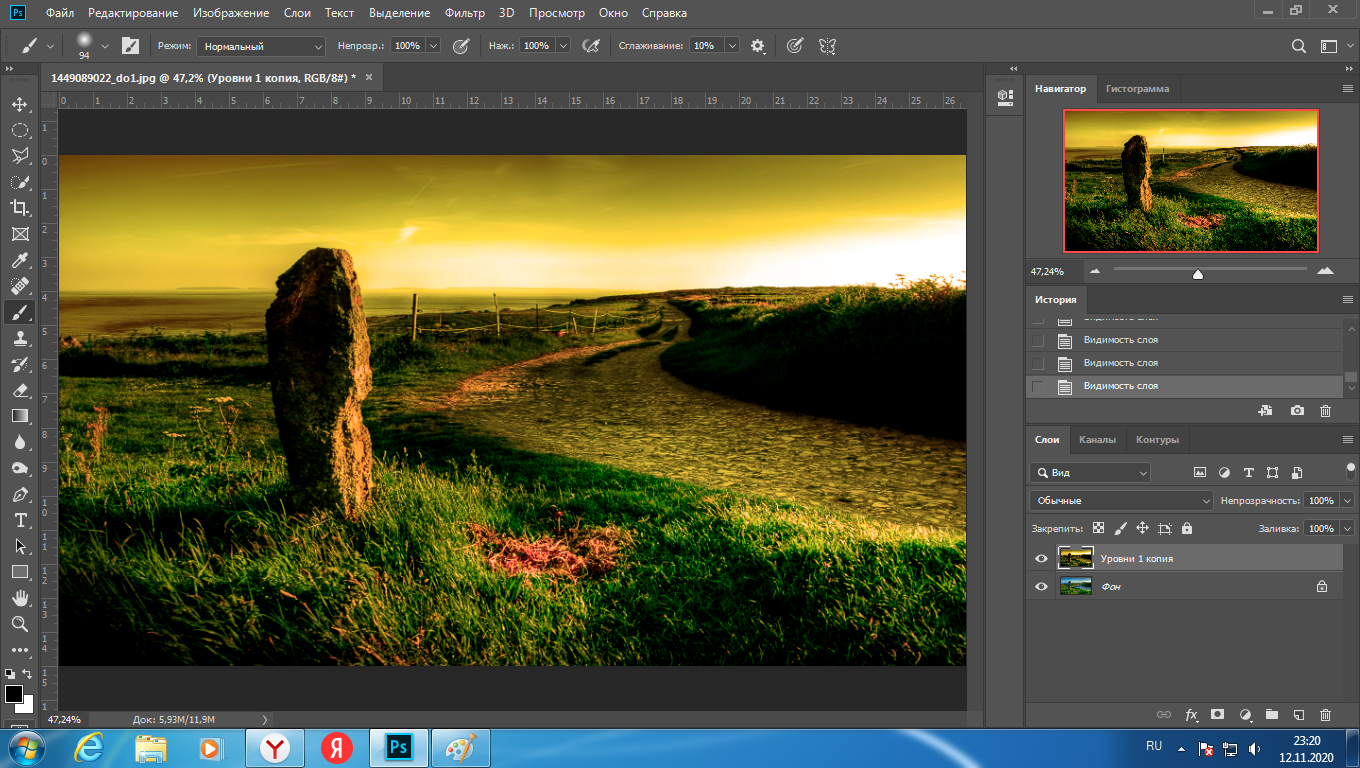Click the foreground color swatch
Viewport: 1360px width, 768px height.
click(x=13, y=693)
